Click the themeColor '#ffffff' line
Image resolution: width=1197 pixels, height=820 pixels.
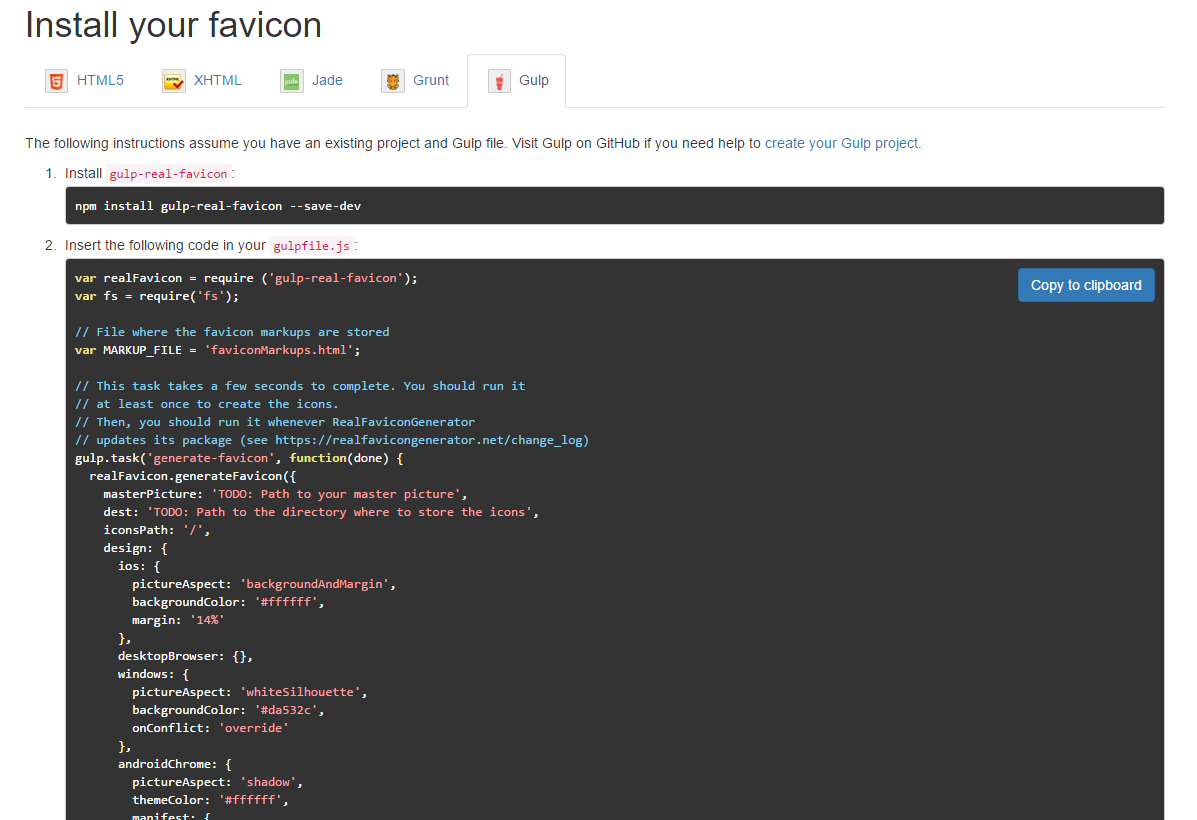(210, 800)
